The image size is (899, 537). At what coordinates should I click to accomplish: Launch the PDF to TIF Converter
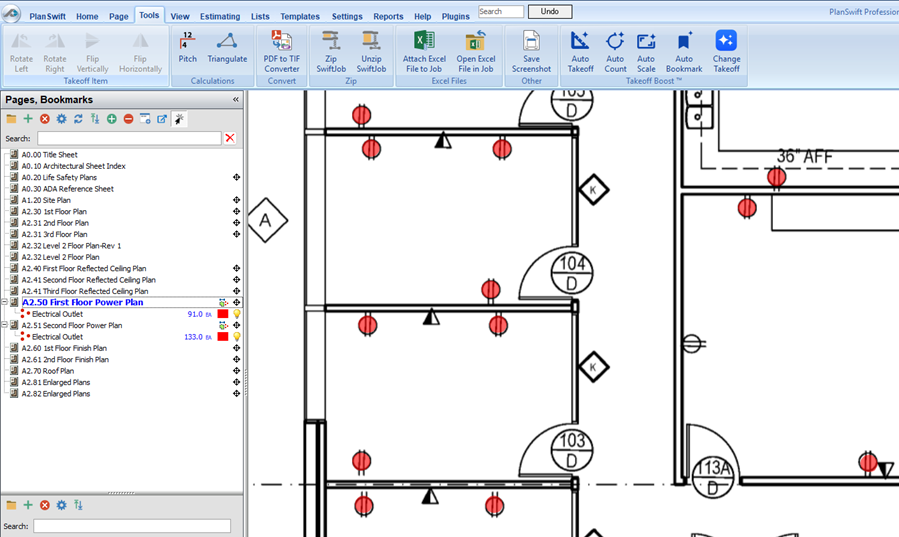282,52
